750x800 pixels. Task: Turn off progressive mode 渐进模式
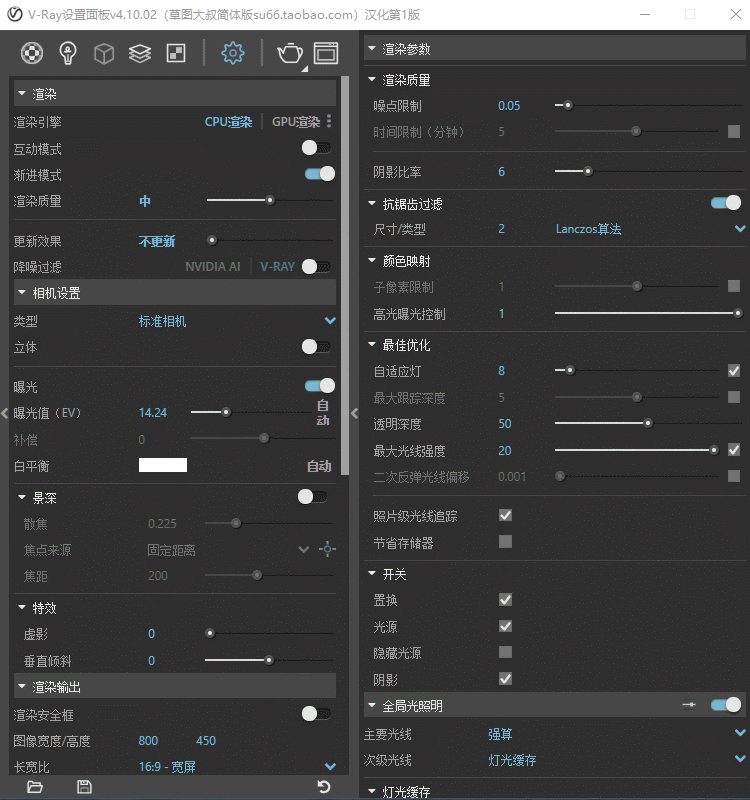320,174
